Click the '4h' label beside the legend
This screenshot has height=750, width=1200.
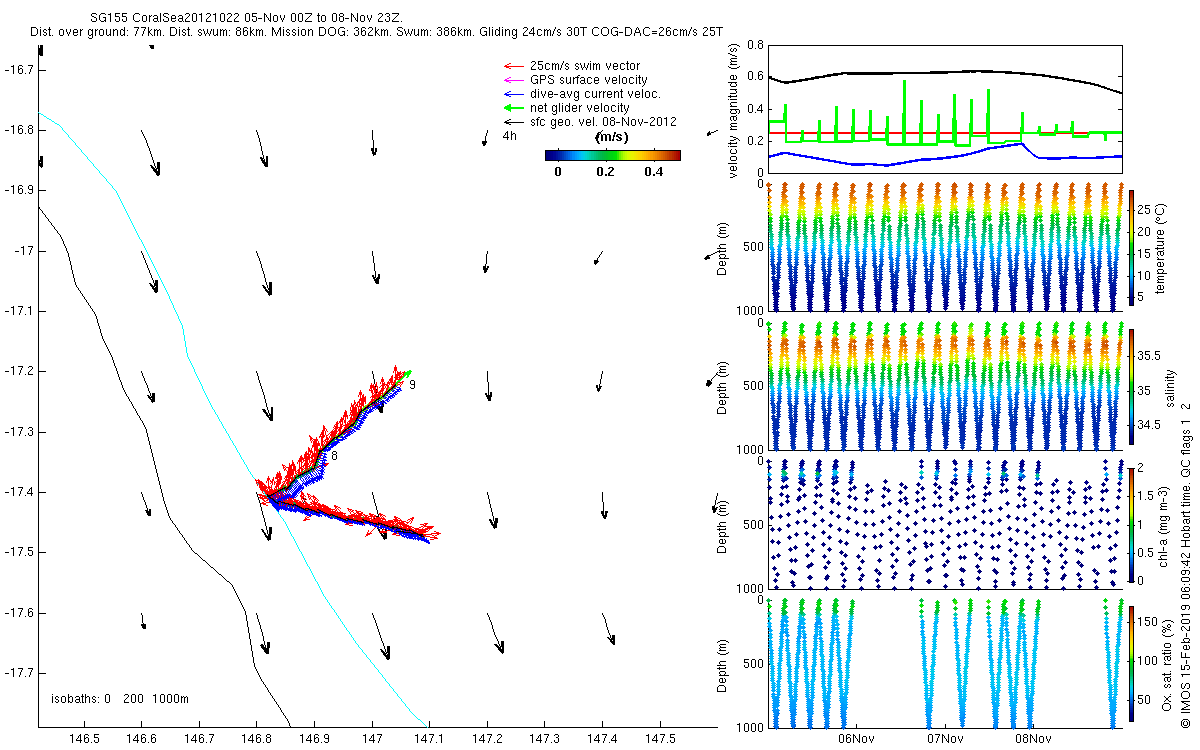coord(509,135)
